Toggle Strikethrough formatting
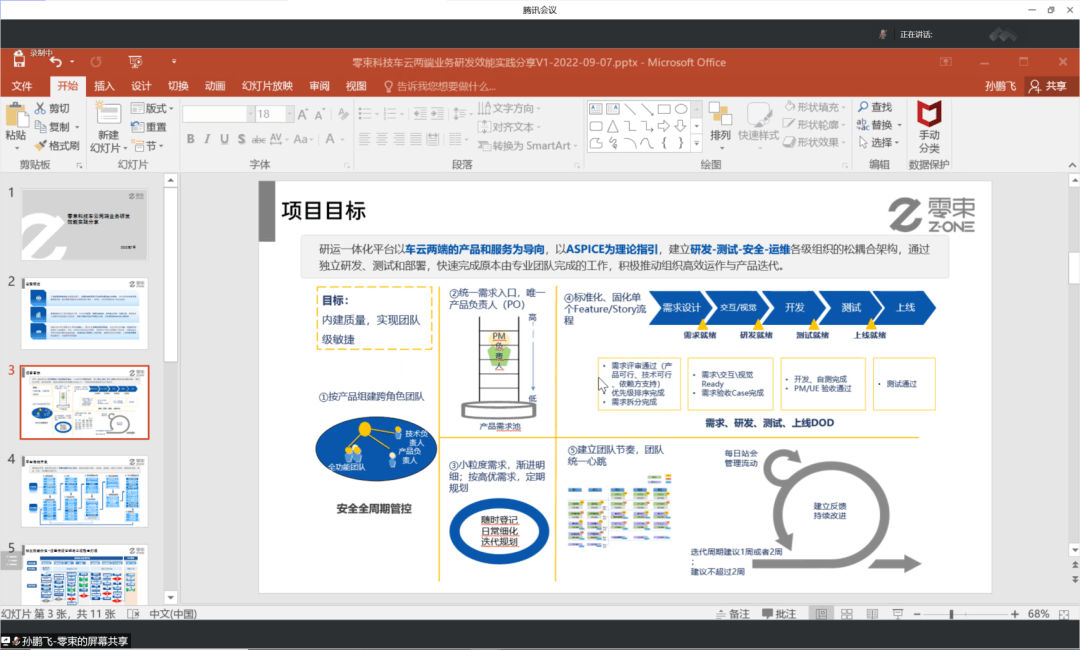The image size is (1080, 650). pyautogui.click(x=258, y=139)
